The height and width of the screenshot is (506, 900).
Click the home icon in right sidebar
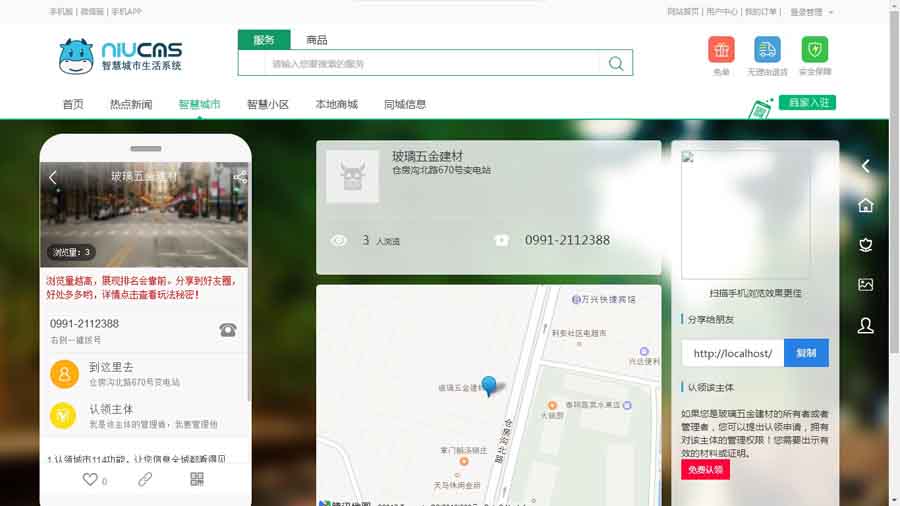[x=866, y=205]
